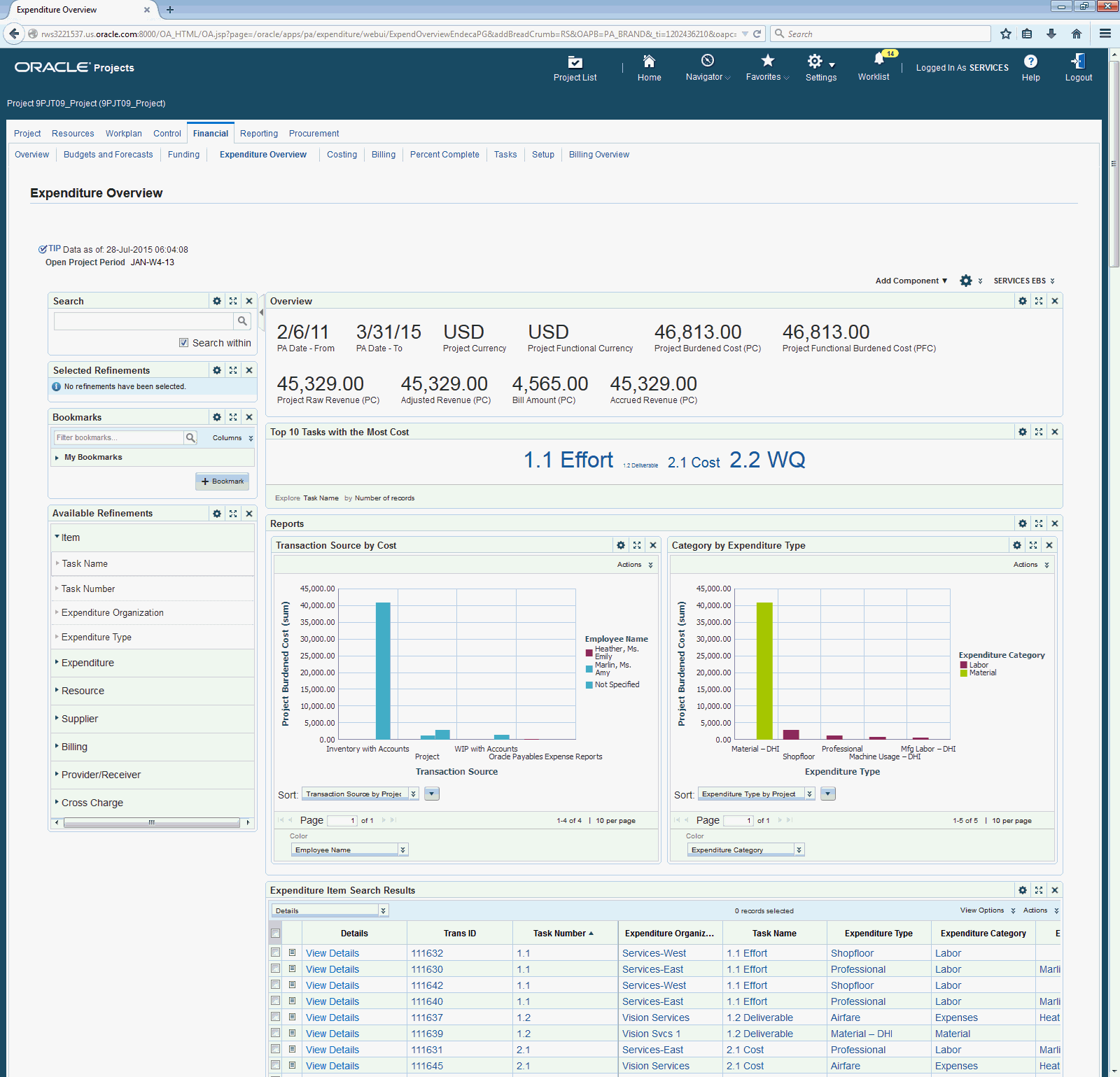Maximize the Selected Refinements panel
Image resolution: width=1120 pixels, height=1077 pixels.
pos(233,370)
